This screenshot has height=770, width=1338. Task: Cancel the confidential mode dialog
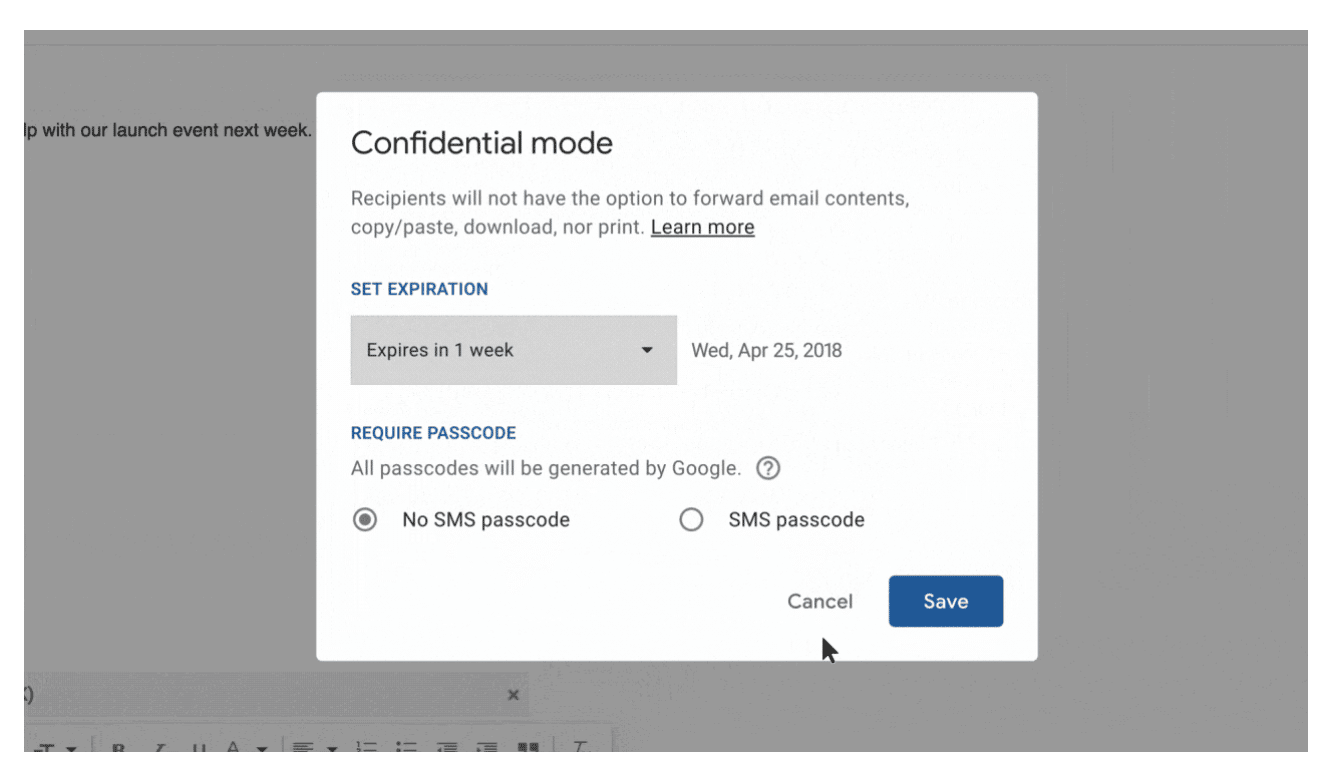819,601
